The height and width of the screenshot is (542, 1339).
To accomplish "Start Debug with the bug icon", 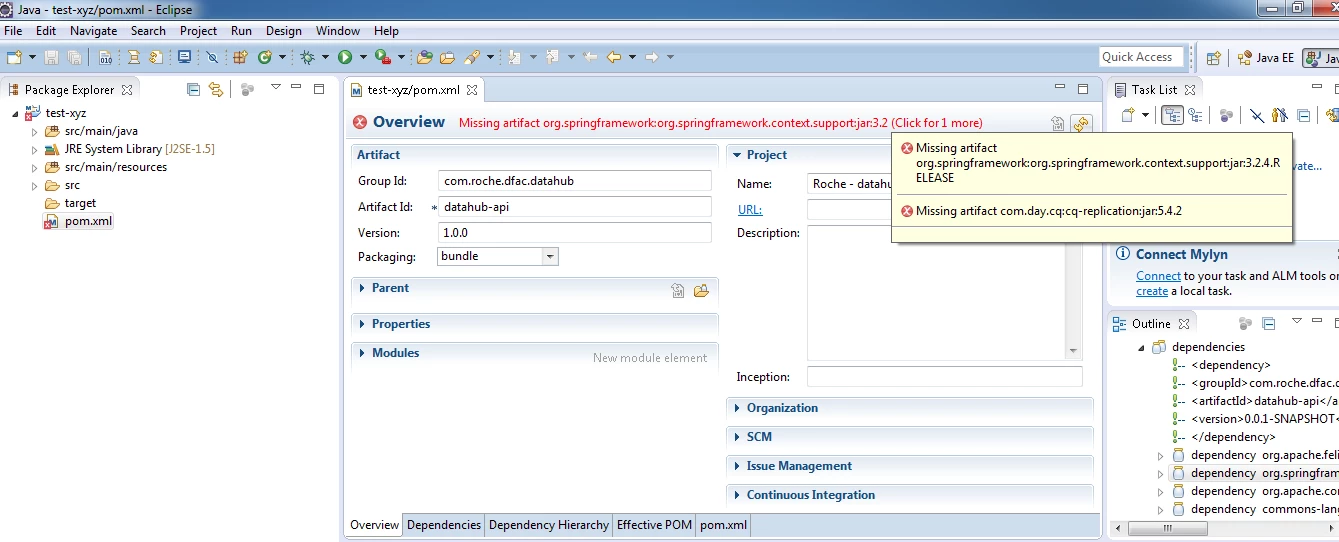I will pyautogui.click(x=308, y=58).
